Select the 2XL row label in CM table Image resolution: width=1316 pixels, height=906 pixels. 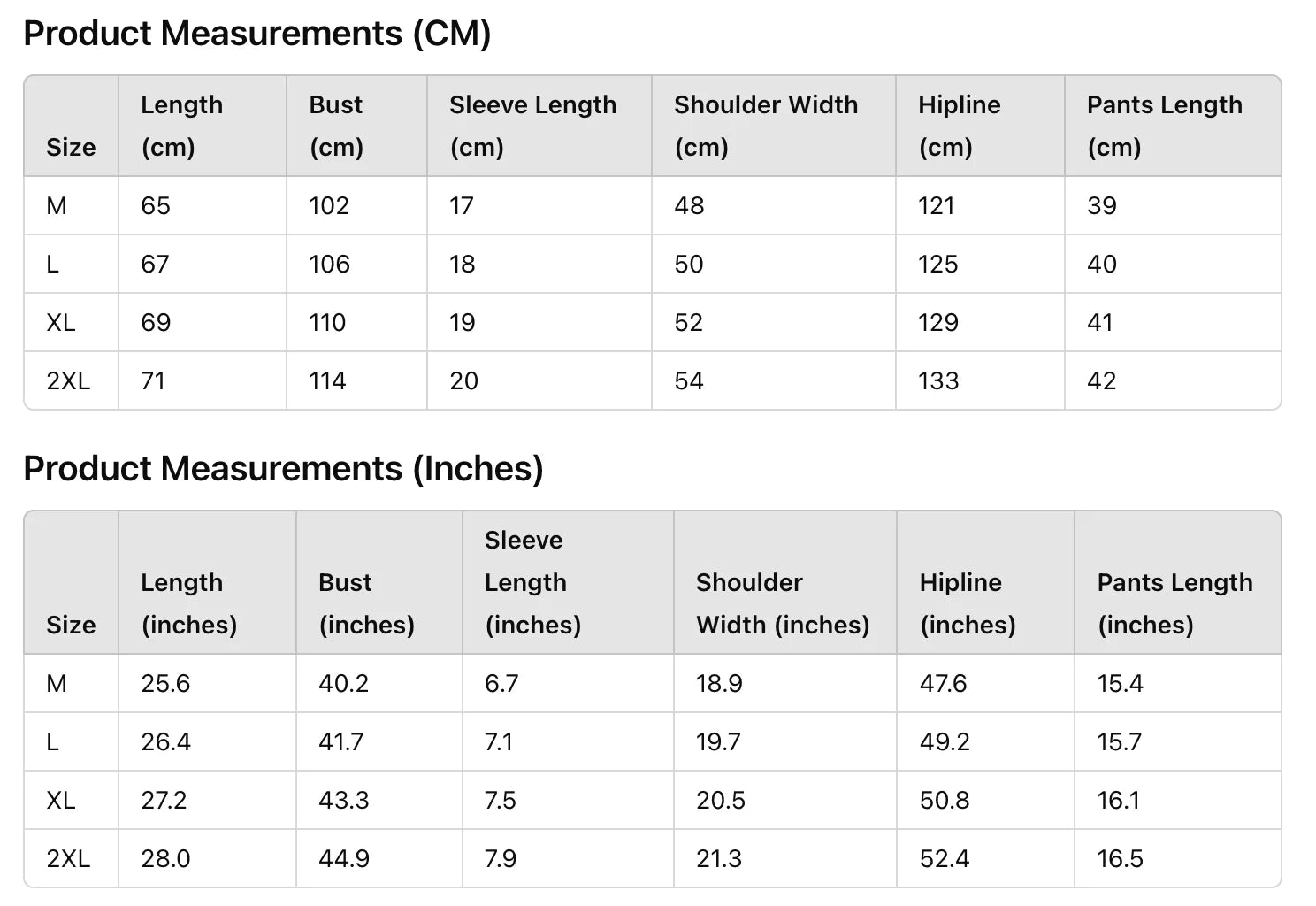click(x=68, y=381)
